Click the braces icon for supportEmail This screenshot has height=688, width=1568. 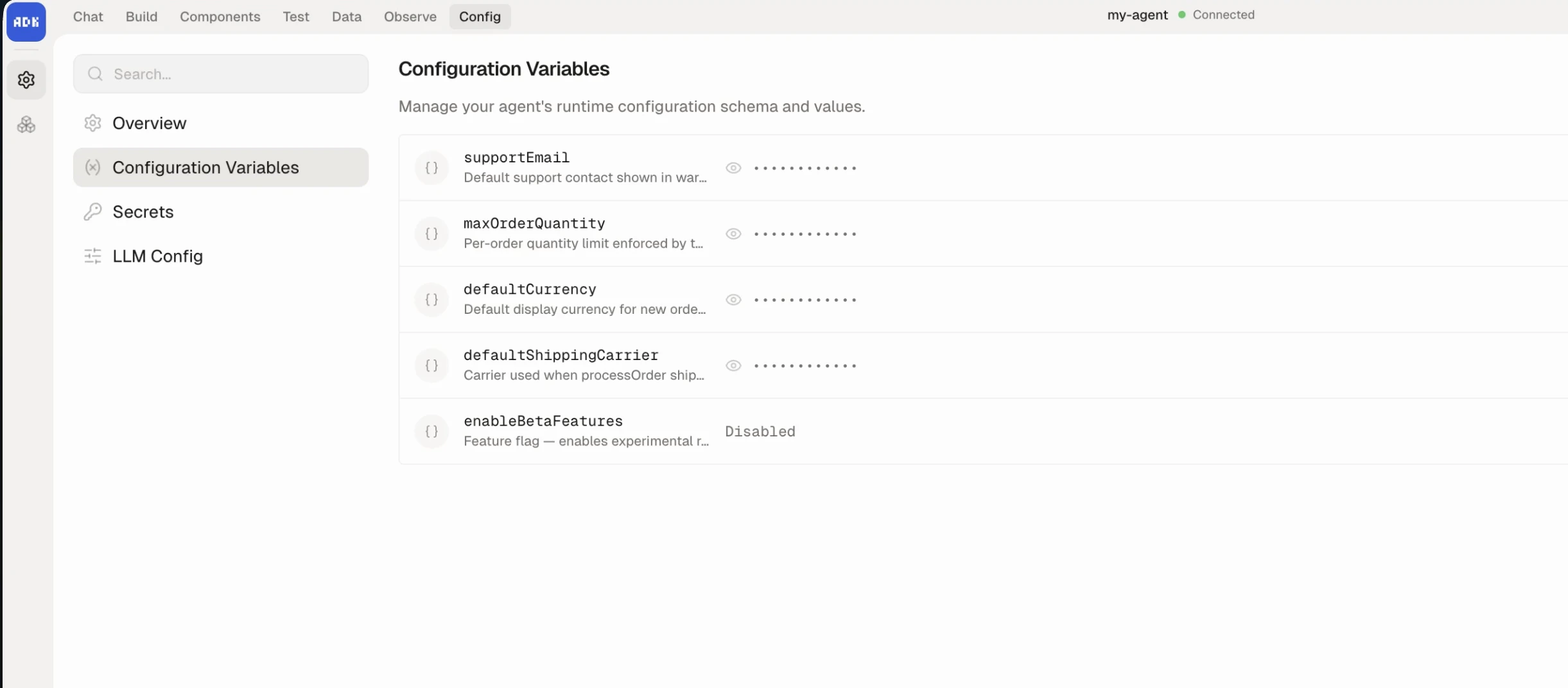(x=431, y=168)
